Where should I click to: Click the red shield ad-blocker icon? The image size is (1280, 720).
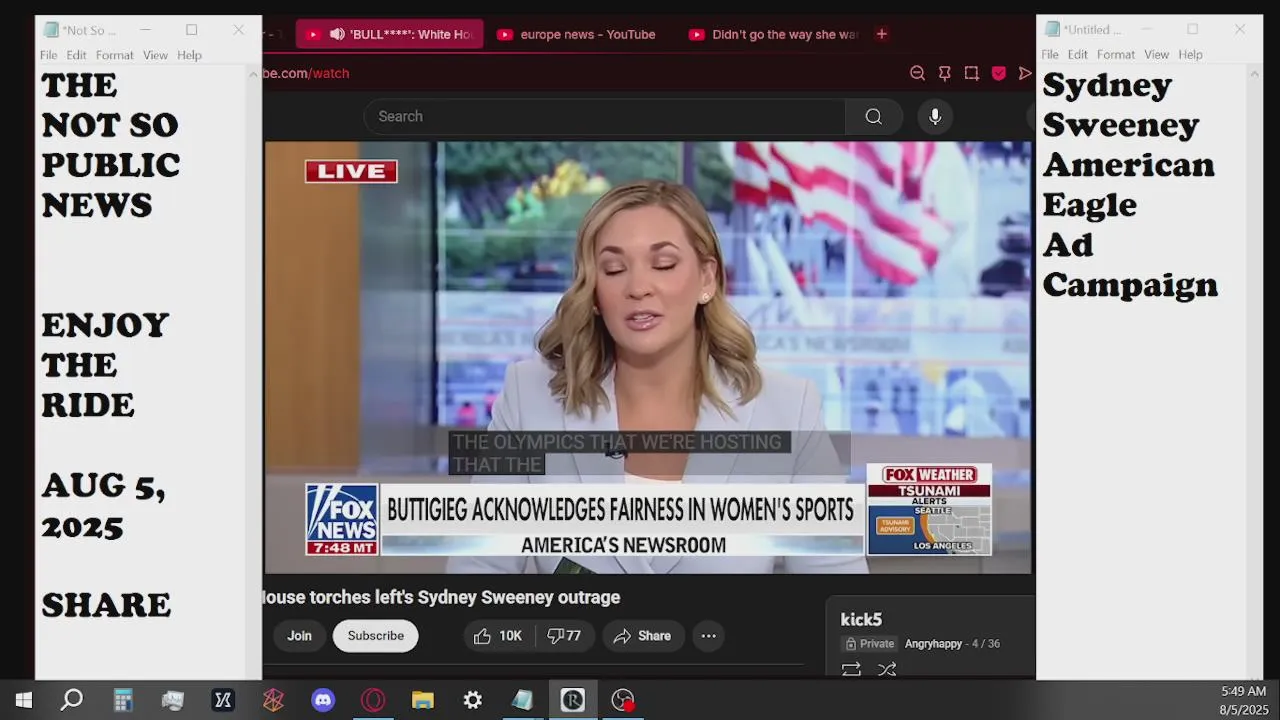tap(998, 73)
